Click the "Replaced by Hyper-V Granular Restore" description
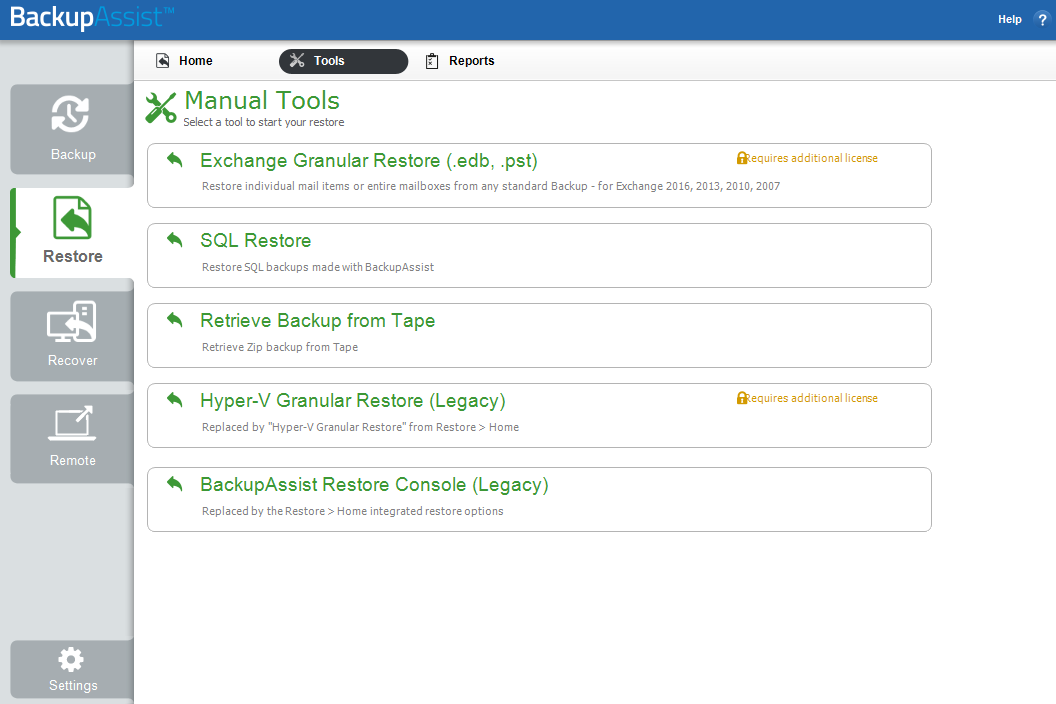 coord(360,427)
